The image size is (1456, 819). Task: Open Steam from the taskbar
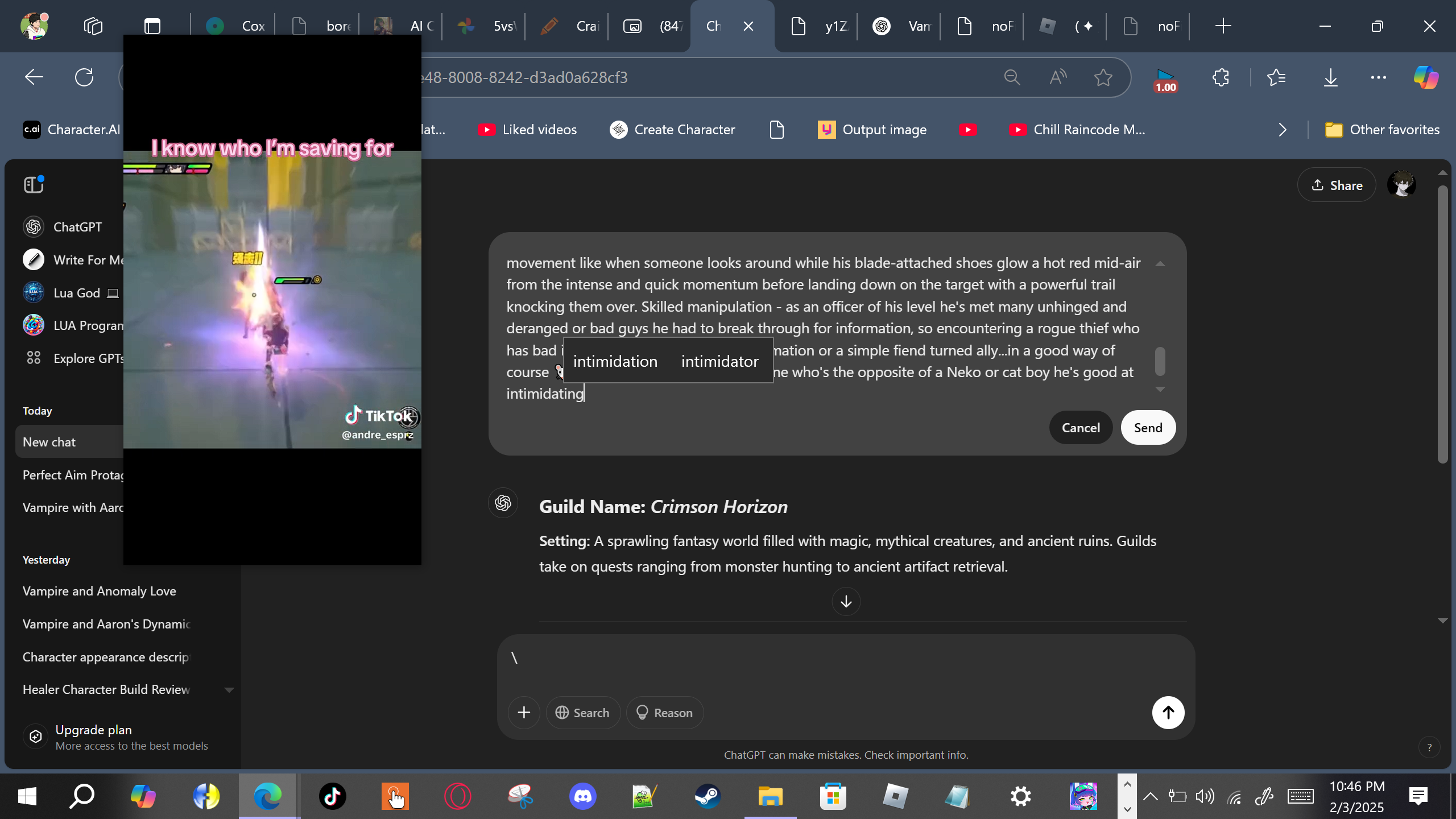pos(708,796)
